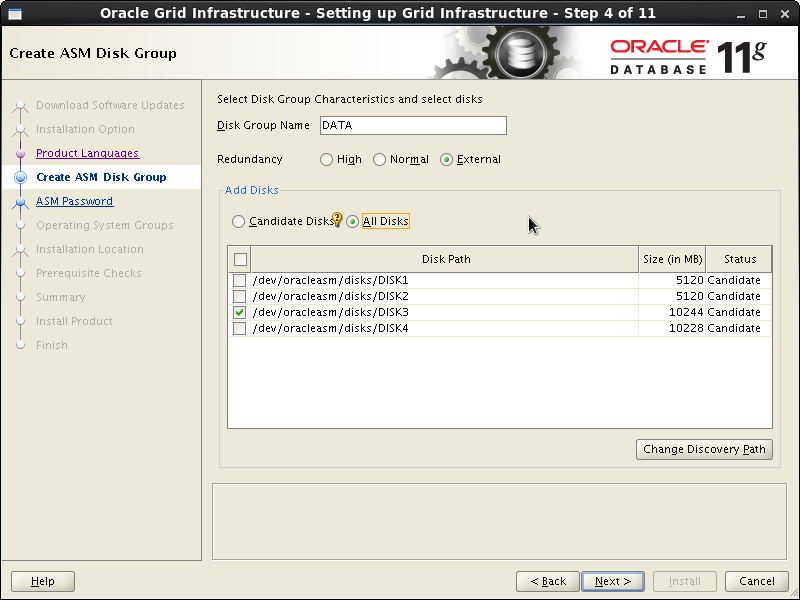Click the 10244 size value for DISK3
The height and width of the screenshot is (600, 800).
(x=686, y=312)
